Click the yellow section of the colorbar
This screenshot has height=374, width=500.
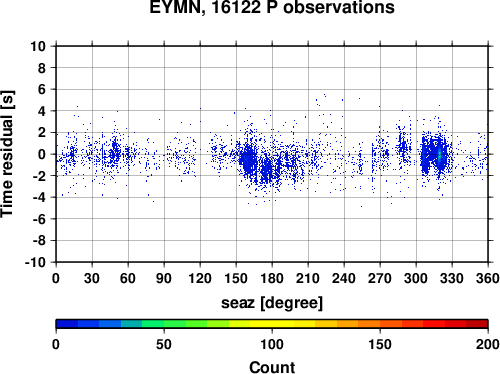tap(272, 323)
